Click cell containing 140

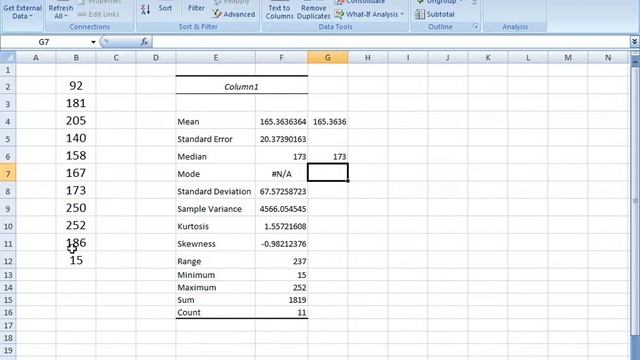[x=76, y=138]
